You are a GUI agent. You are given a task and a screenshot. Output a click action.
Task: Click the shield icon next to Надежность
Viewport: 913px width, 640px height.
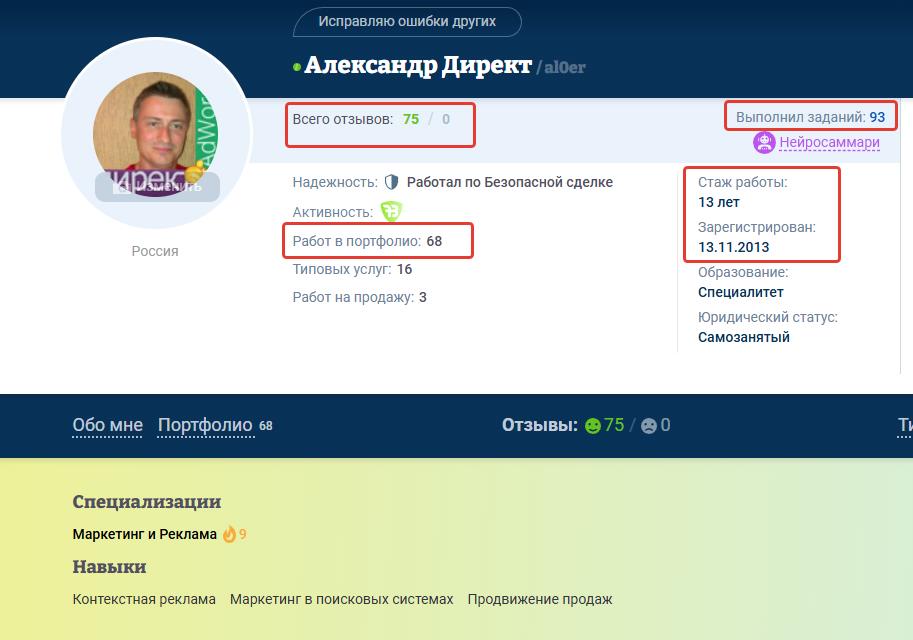392,182
